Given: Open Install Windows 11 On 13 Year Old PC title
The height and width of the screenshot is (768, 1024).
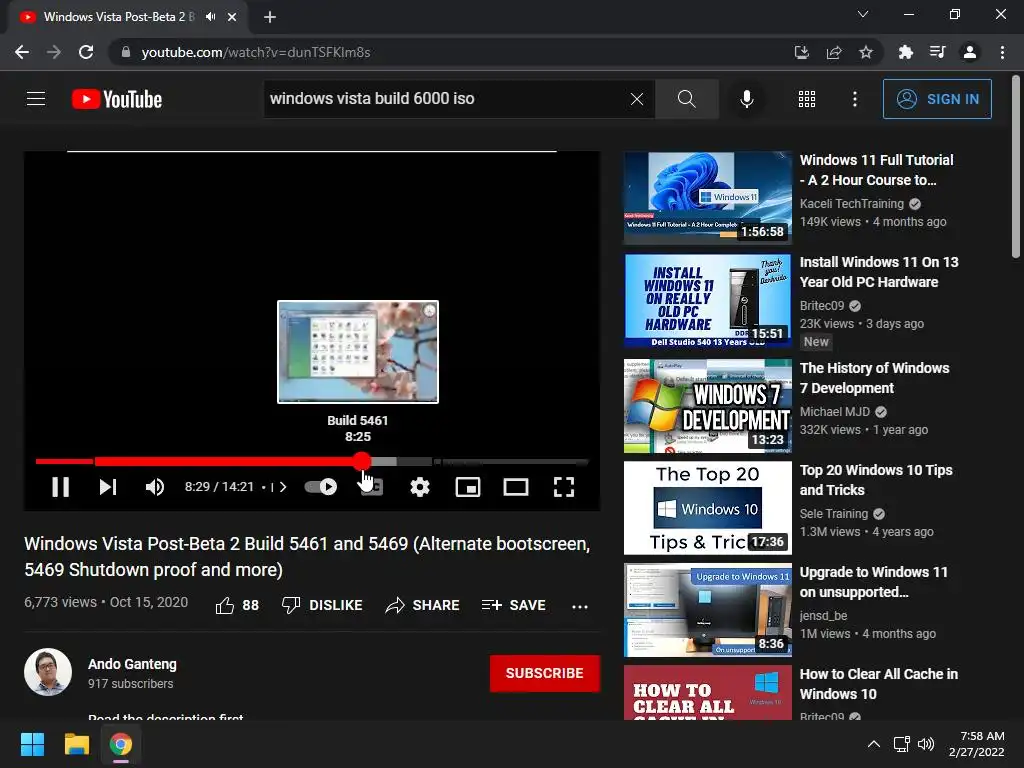Looking at the screenshot, I should click(x=879, y=272).
